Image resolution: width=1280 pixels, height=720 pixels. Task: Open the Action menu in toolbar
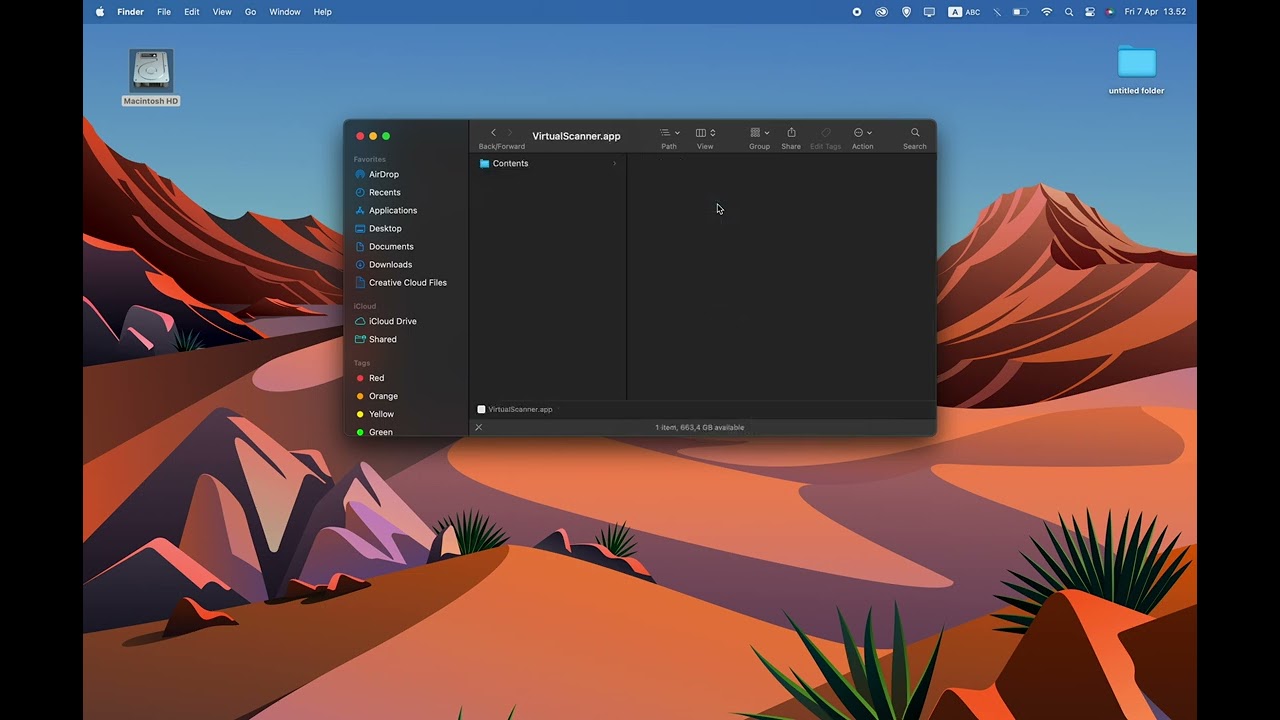point(862,133)
